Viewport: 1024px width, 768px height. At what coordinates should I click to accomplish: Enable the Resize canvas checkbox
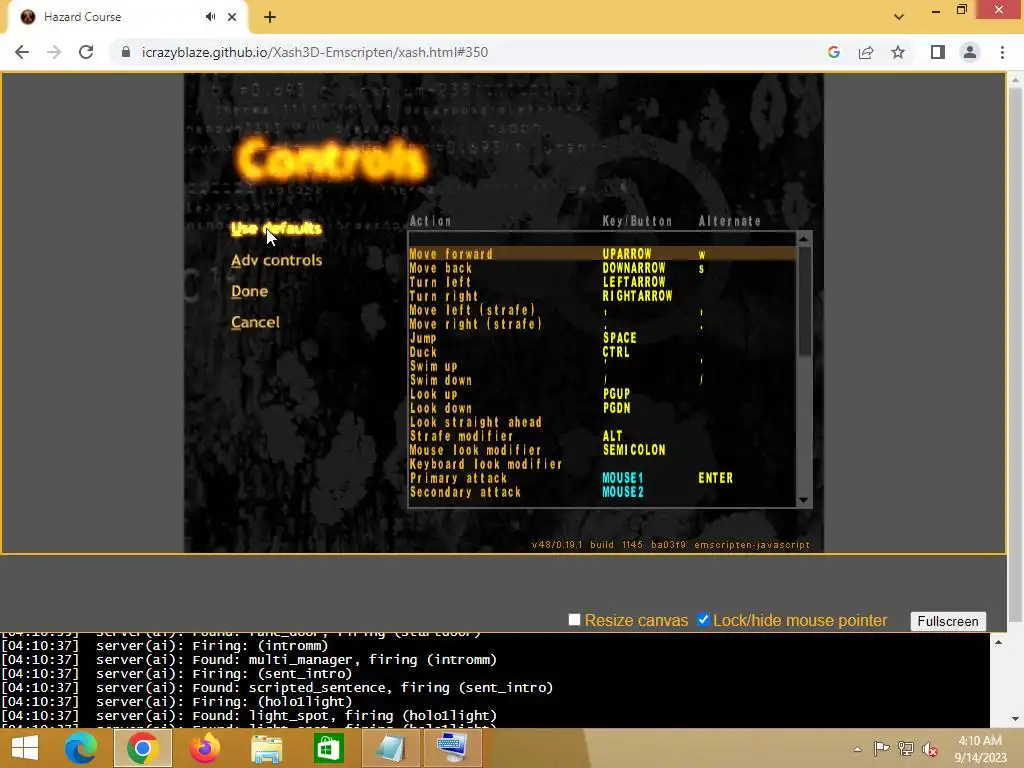574,620
